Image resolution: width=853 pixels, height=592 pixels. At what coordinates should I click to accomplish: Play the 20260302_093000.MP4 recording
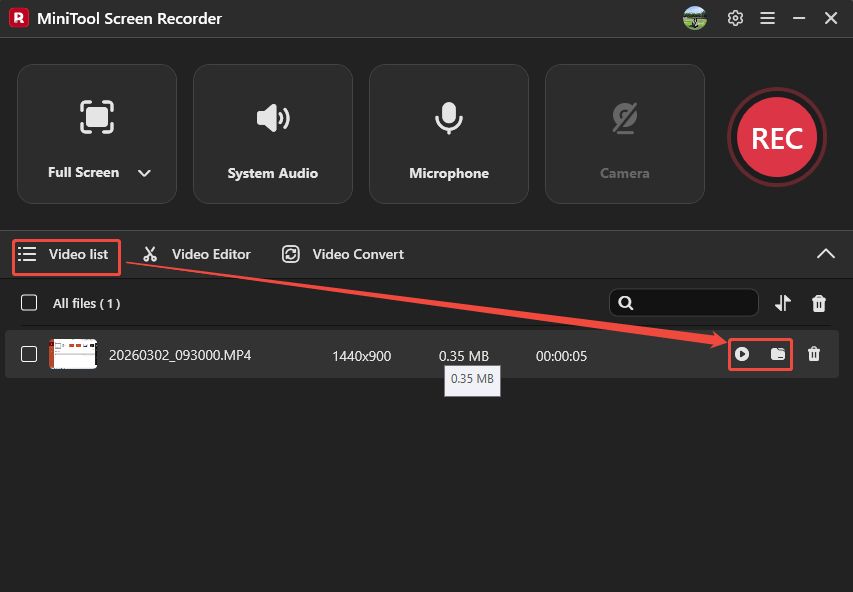(743, 354)
